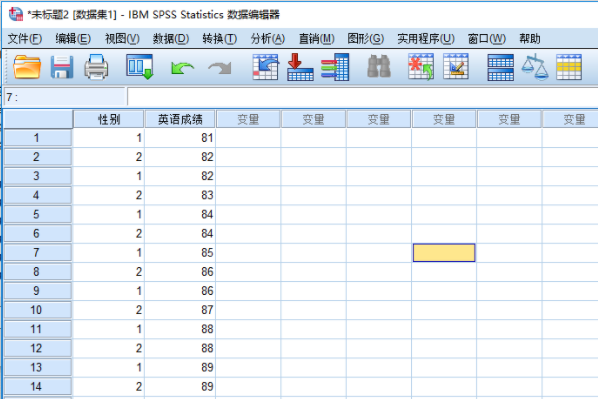Click the SPSS application icon in title bar
The height and width of the screenshot is (399, 598).
point(16,14)
